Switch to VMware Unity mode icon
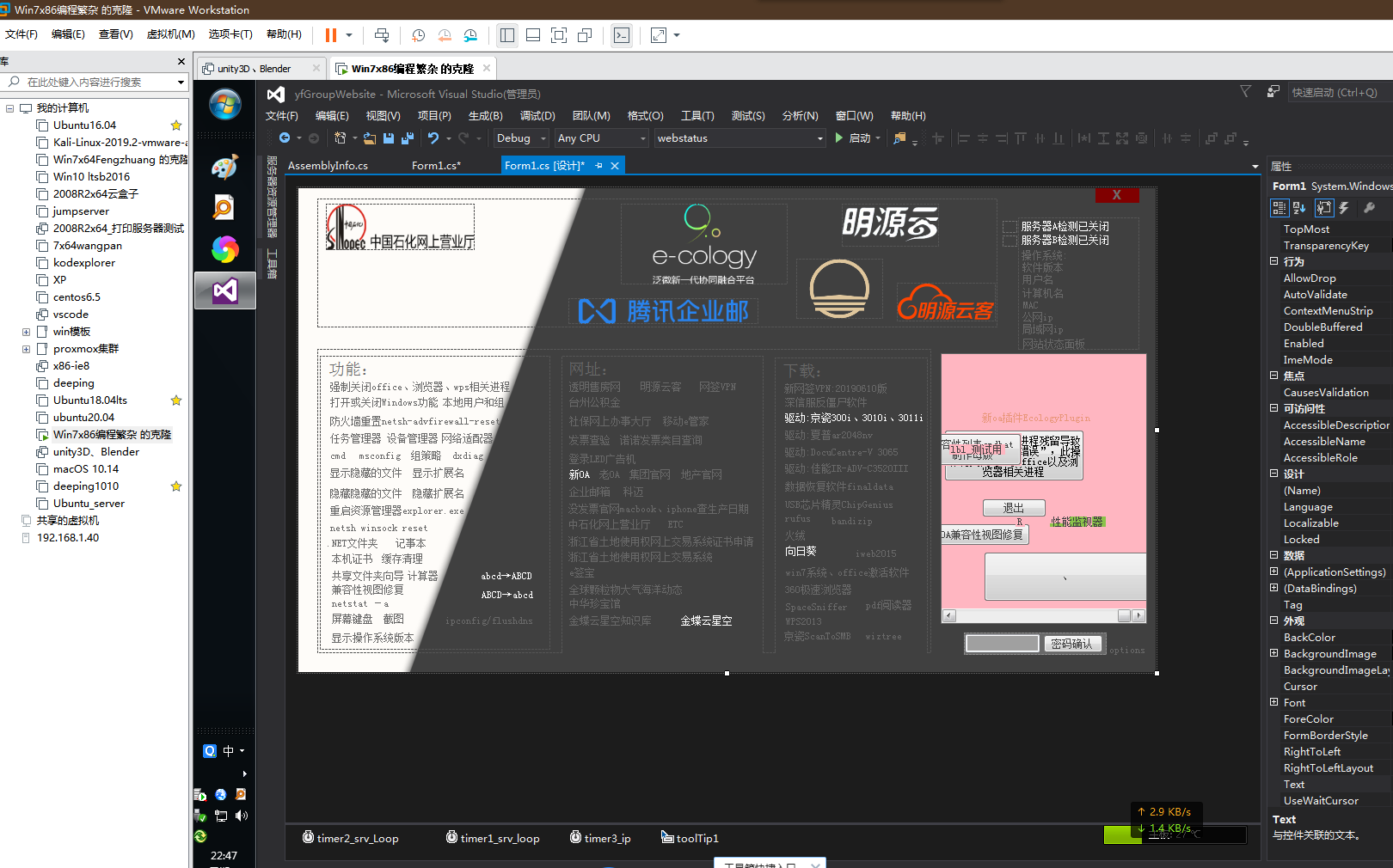The height and width of the screenshot is (868, 1393). click(585, 35)
